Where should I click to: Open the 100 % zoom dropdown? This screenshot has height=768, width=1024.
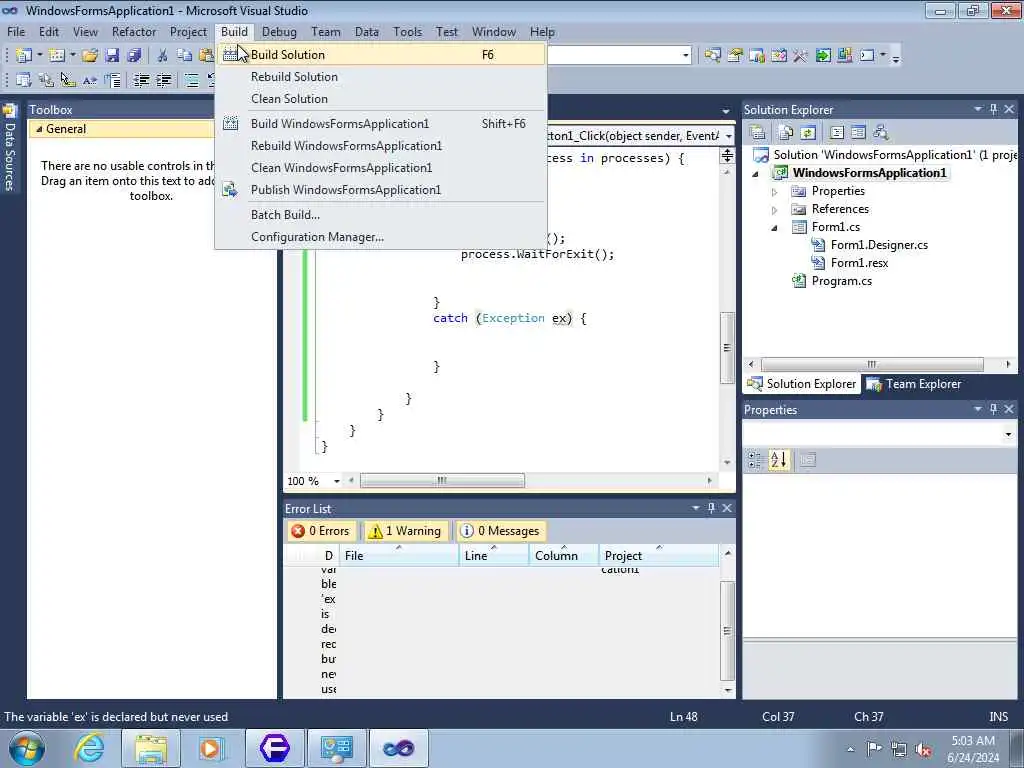(x=336, y=481)
